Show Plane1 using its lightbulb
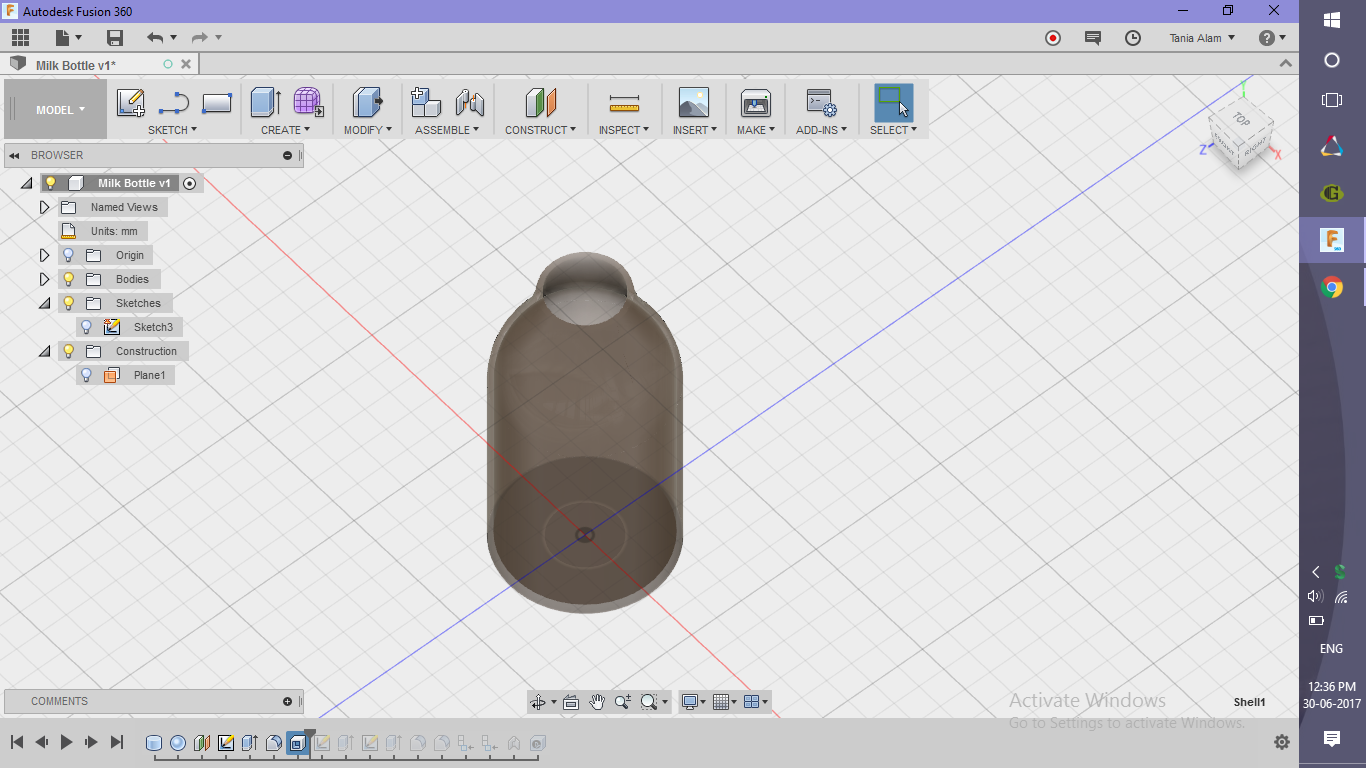The width and height of the screenshot is (1366, 768). [x=87, y=375]
